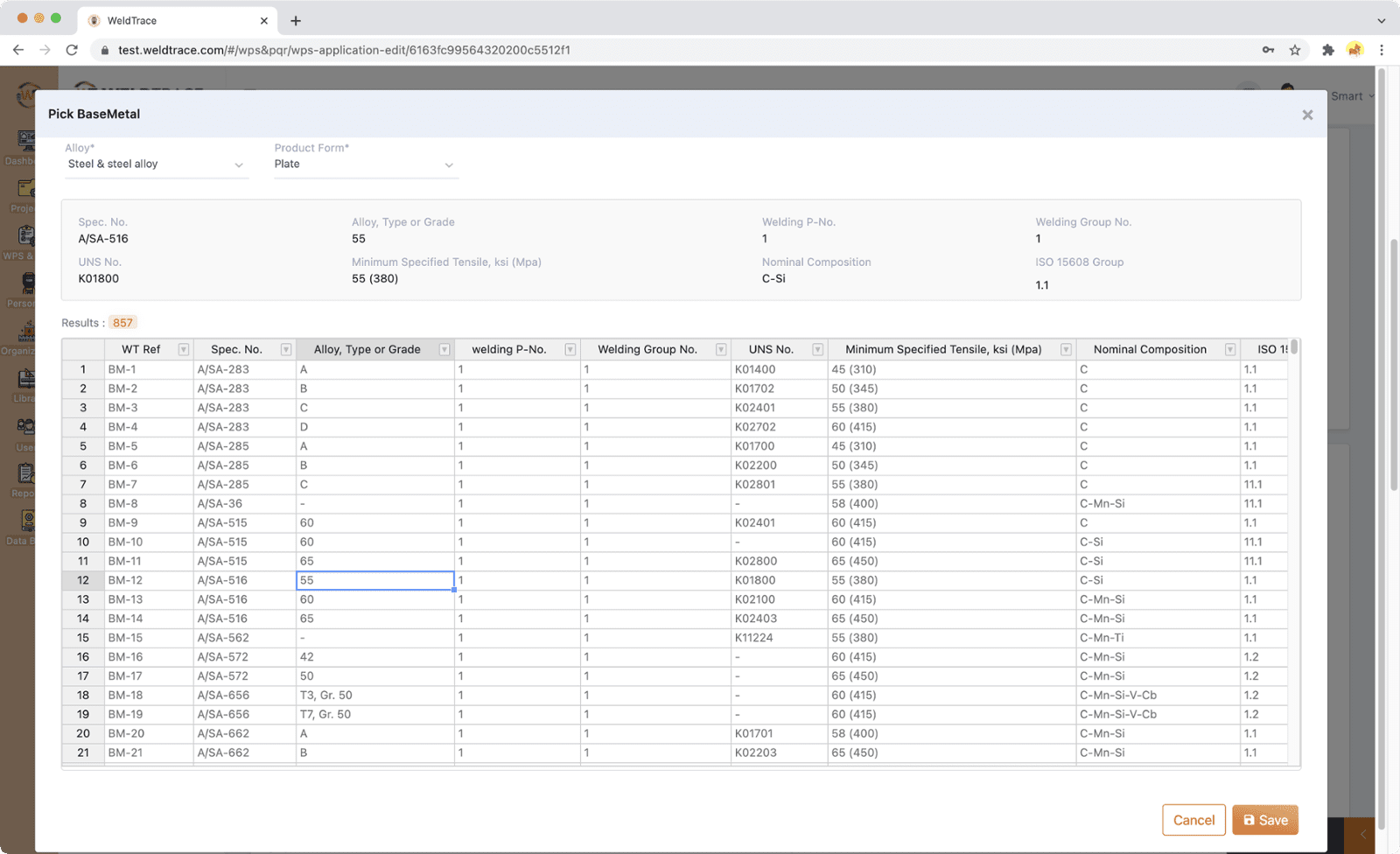The image size is (1400, 854).
Task: Open Minimum Specified Tensile filter icon
Action: click(x=1066, y=350)
